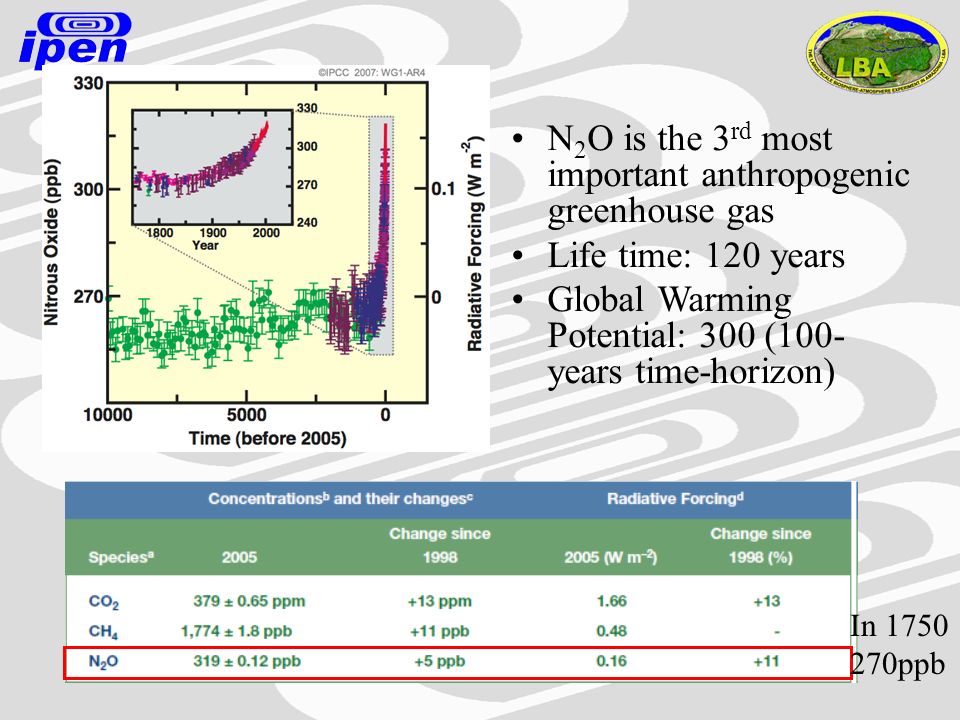
Task: Click the '319 ± 0.12 ppb' cell
Action: tap(247, 661)
